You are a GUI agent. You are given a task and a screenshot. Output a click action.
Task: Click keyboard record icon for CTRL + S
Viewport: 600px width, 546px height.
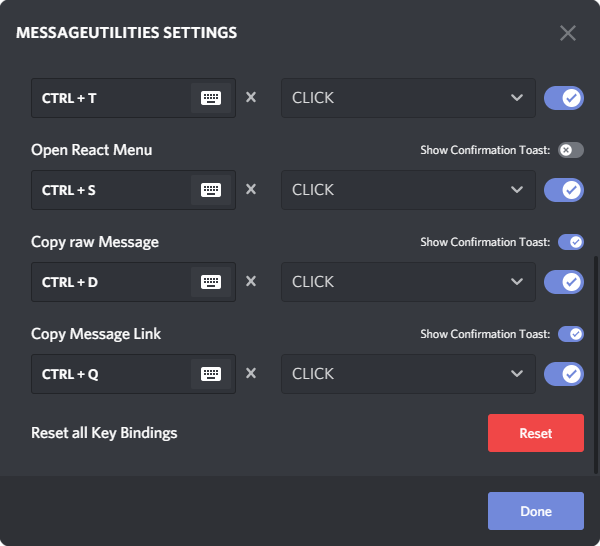point(211,190)
